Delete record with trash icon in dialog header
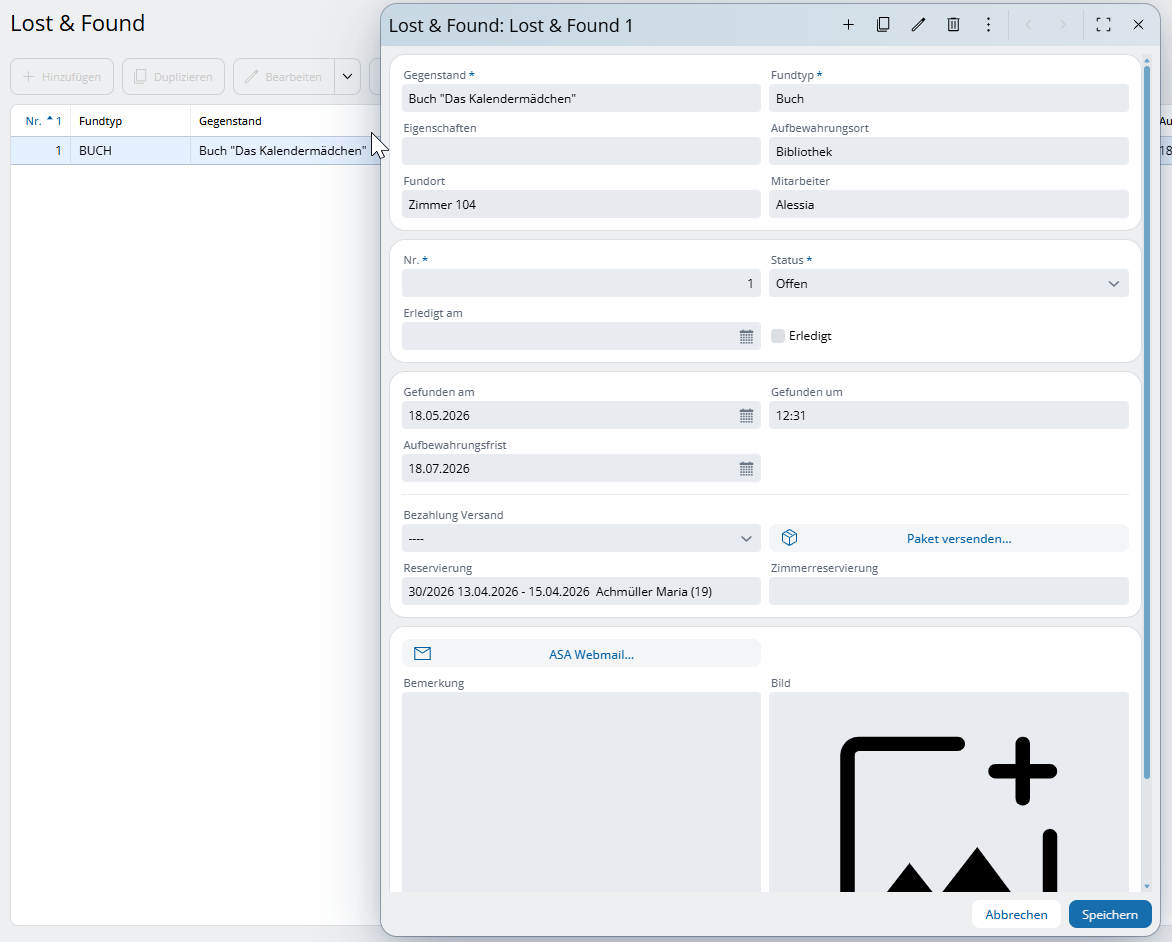The image size is (1172, 942). [x=953, y=25]
